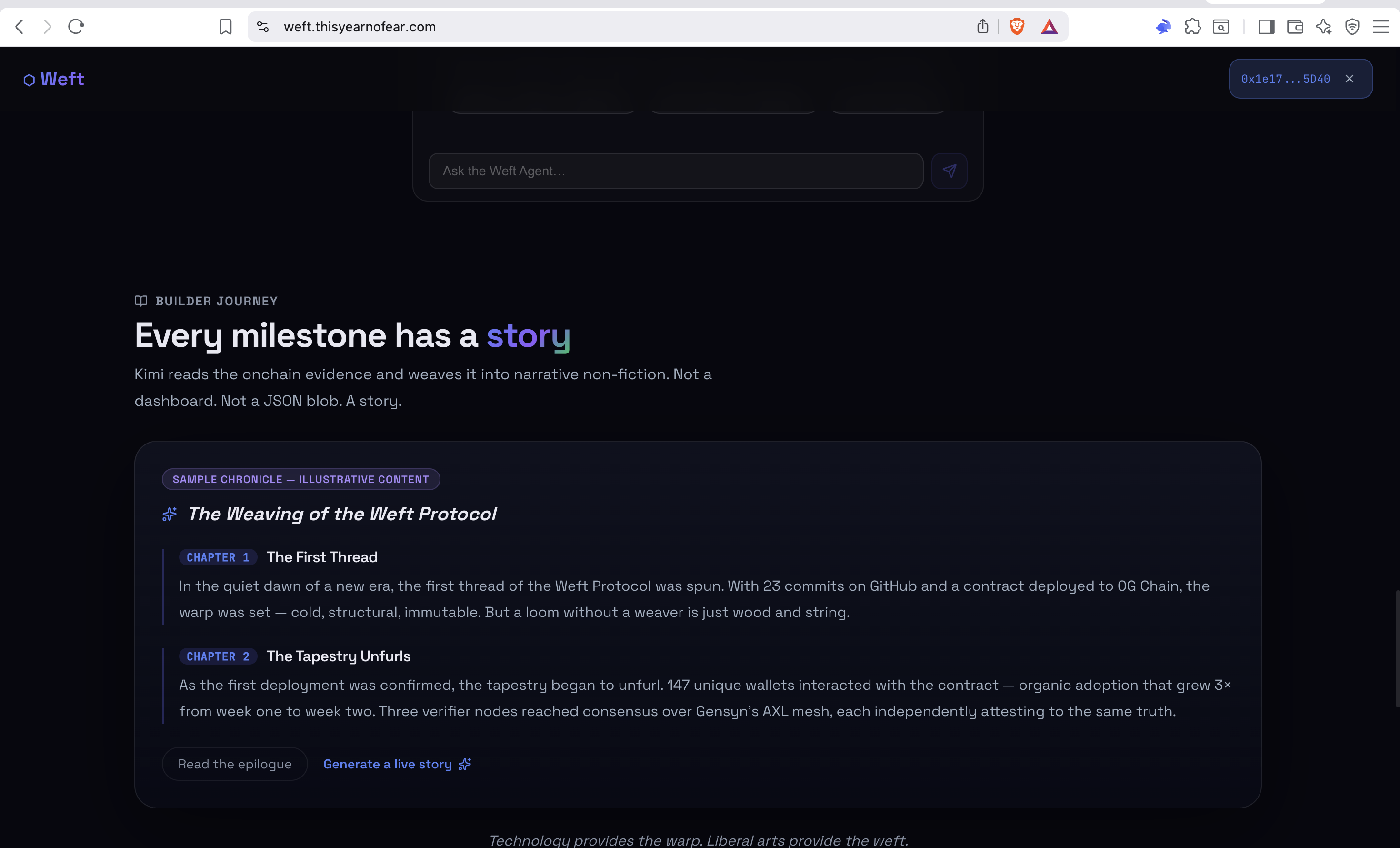Click Sample Chronicle illustrative content badge

tap(301, 479)
